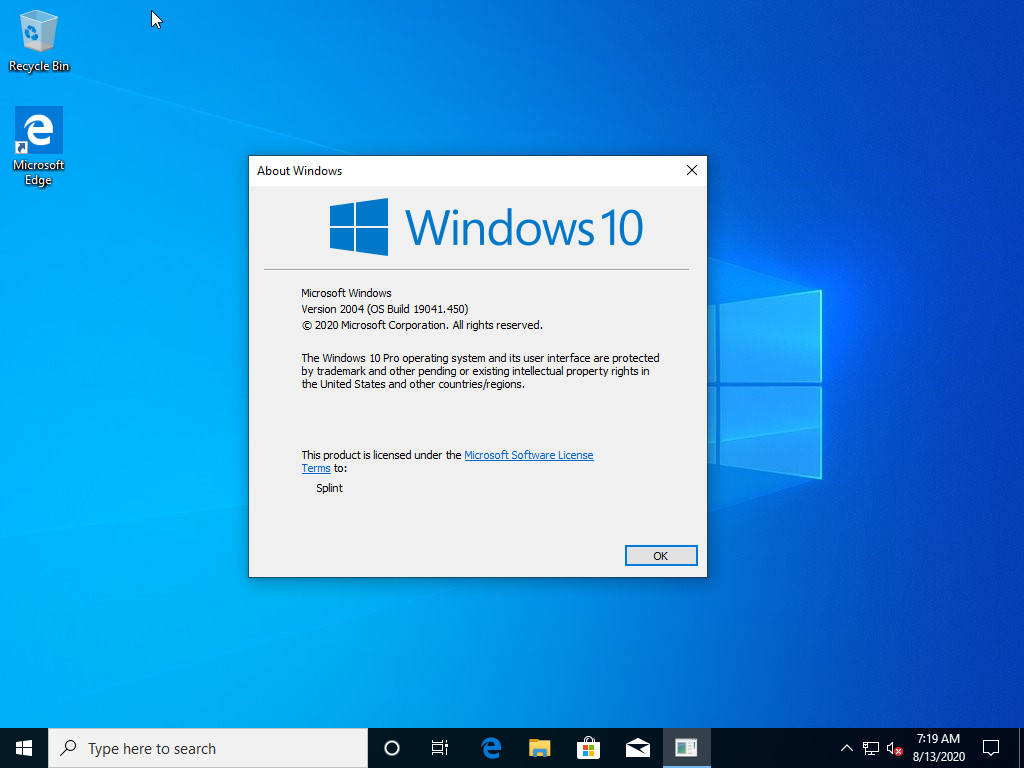This screenshot has height=768, width=1024.
Task: Open the network status tray icon
Action: [x=871, y=748]
